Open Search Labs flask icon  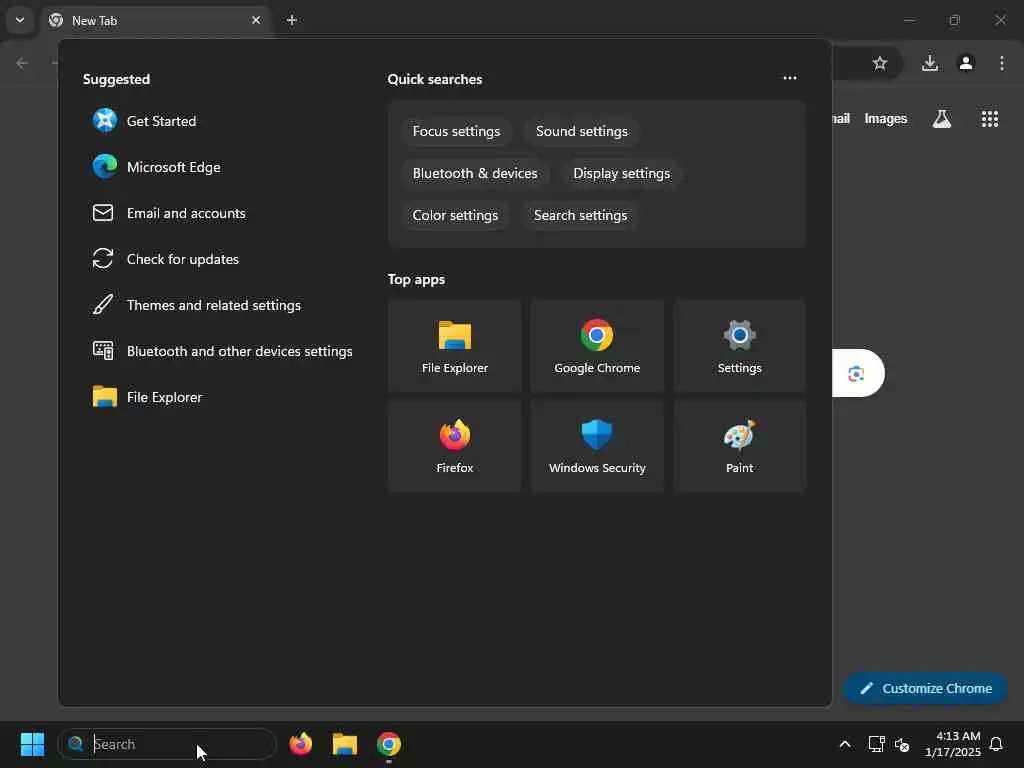(x=942, y=119)
